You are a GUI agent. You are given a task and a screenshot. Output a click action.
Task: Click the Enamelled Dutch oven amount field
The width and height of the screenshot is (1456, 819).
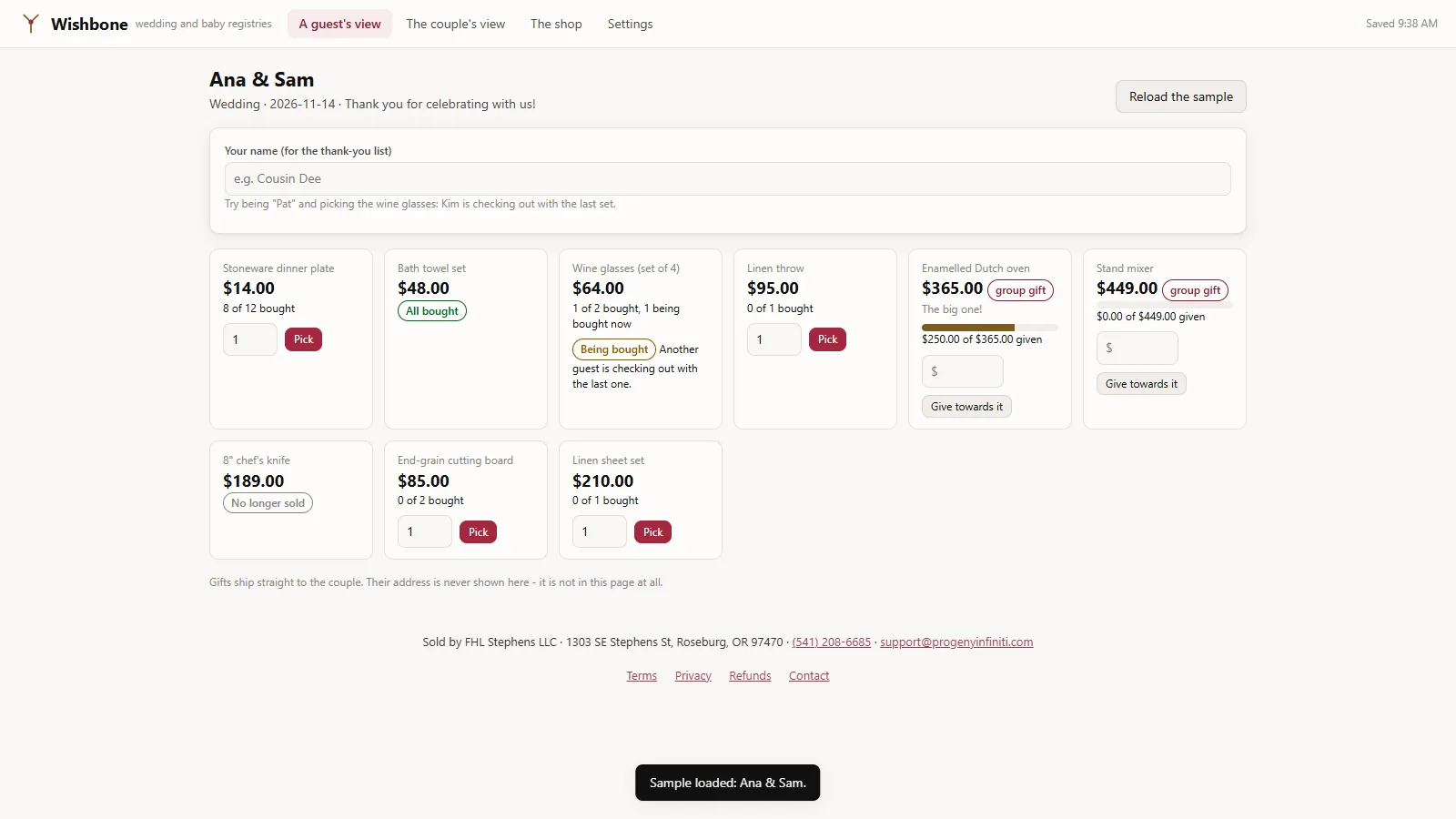pyautogui.click(x=963, y=371)
